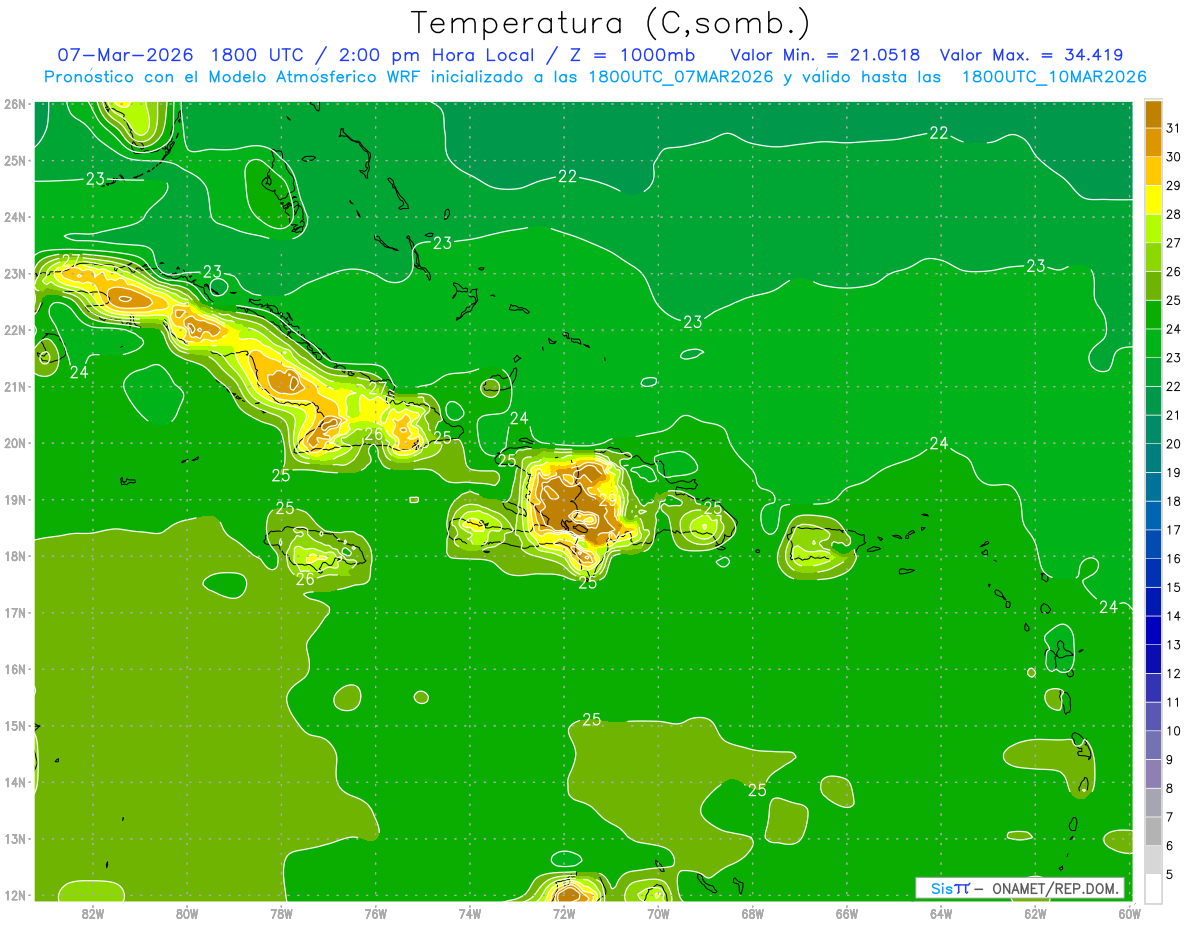Click the '82W' longitude axis label

(93, 913)
